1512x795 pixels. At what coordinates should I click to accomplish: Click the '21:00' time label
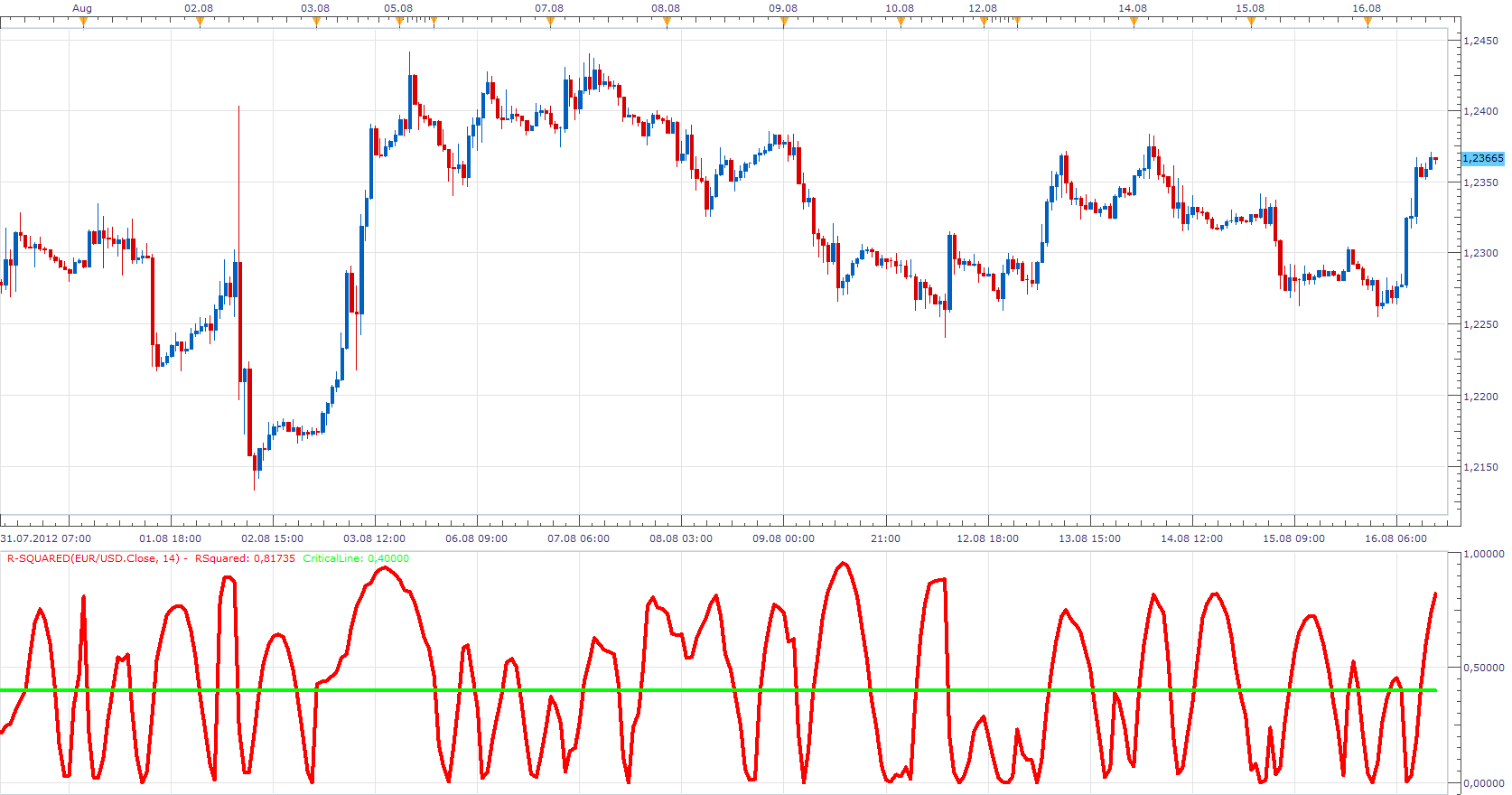click(x=886, y=538)
